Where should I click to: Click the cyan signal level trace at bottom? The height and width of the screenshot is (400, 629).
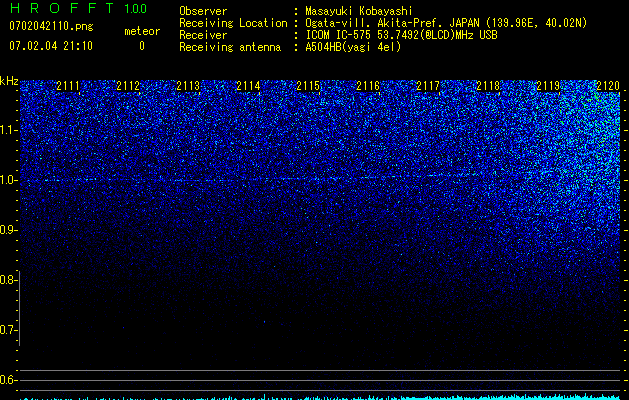[321, 397]
